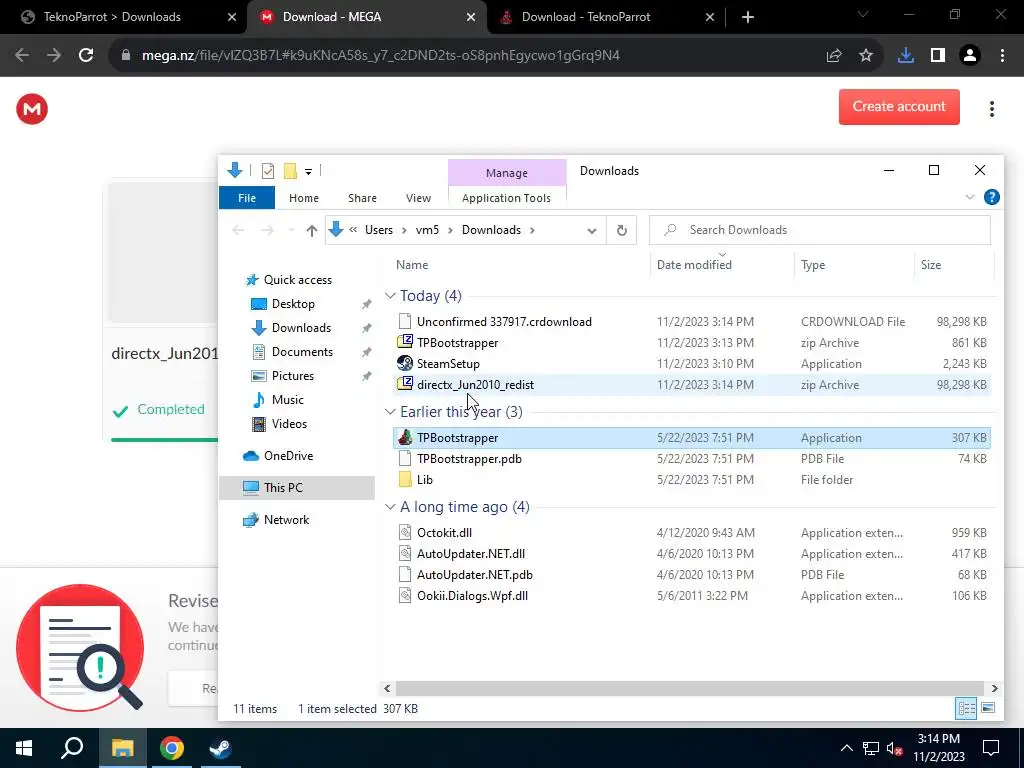
Task: Open Chrome from taskbar
Action: coord(172,748)
